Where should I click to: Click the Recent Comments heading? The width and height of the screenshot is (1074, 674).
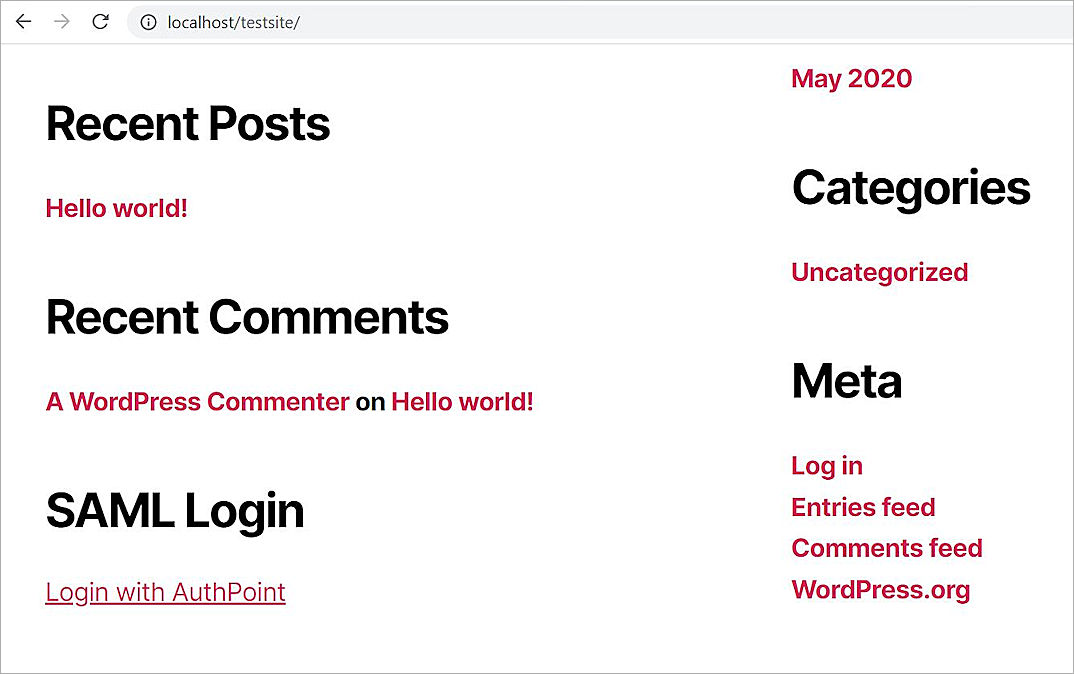click(246, 317)
